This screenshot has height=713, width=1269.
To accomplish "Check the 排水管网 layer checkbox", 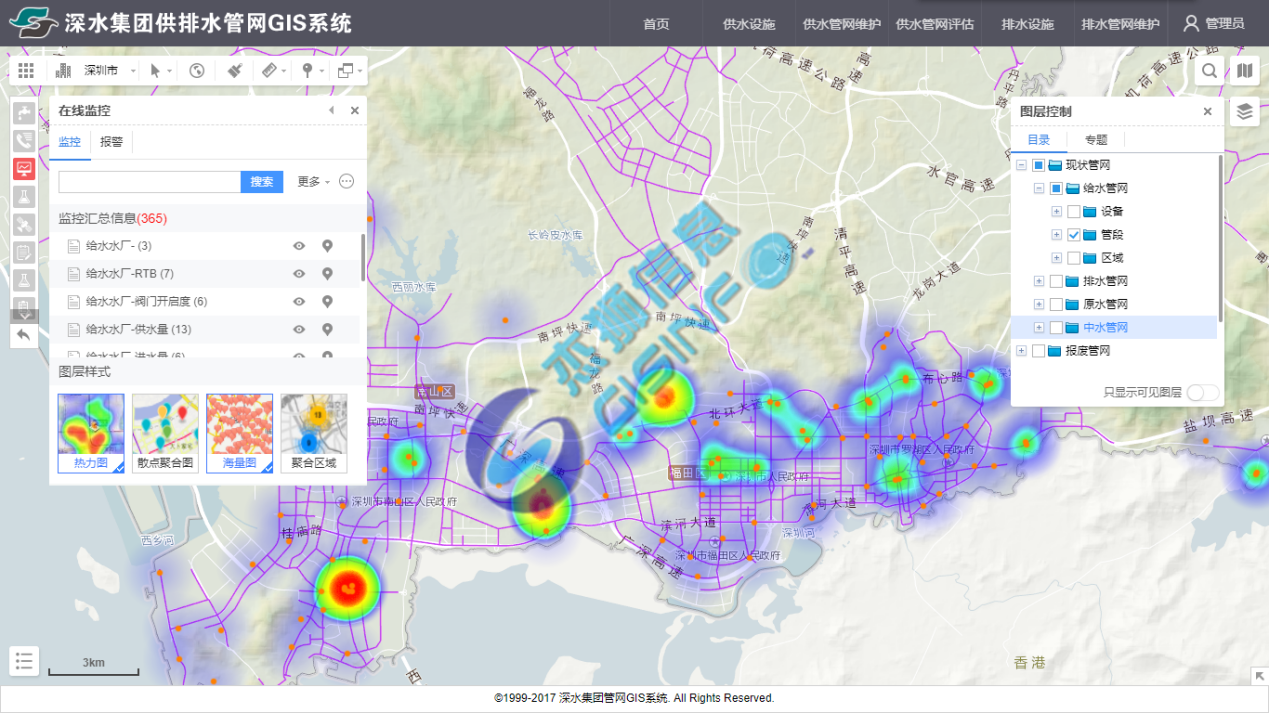I will (x=1056, y=281).
